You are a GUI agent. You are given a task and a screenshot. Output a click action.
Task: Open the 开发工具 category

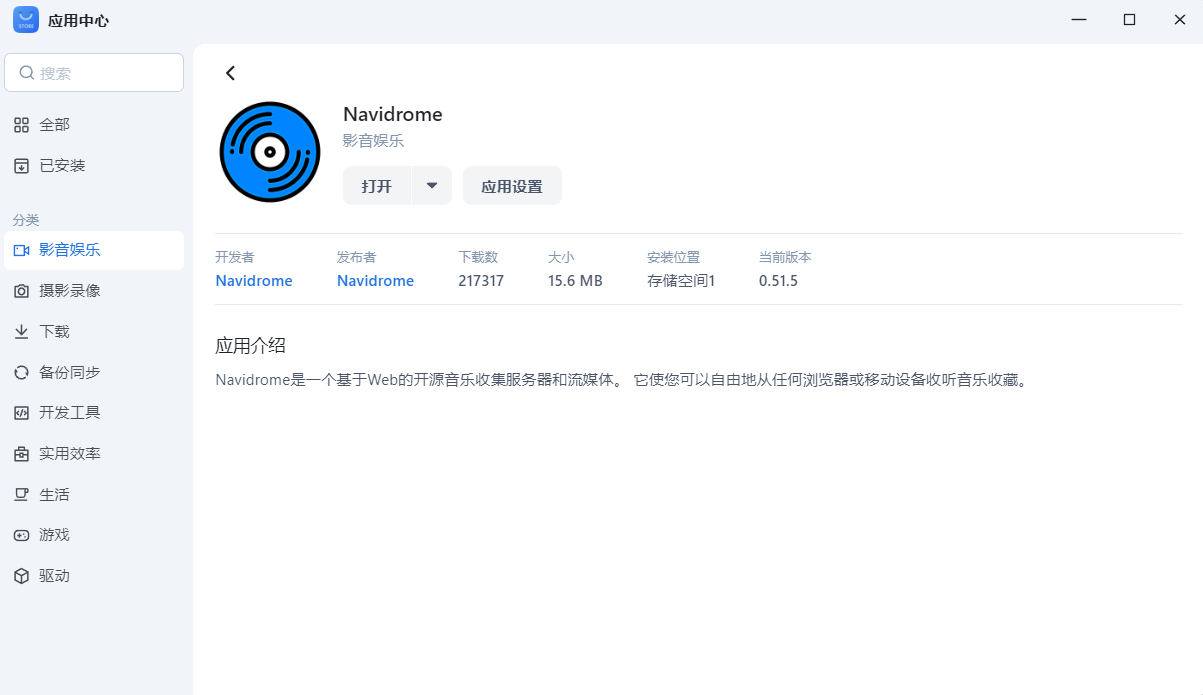94,413
